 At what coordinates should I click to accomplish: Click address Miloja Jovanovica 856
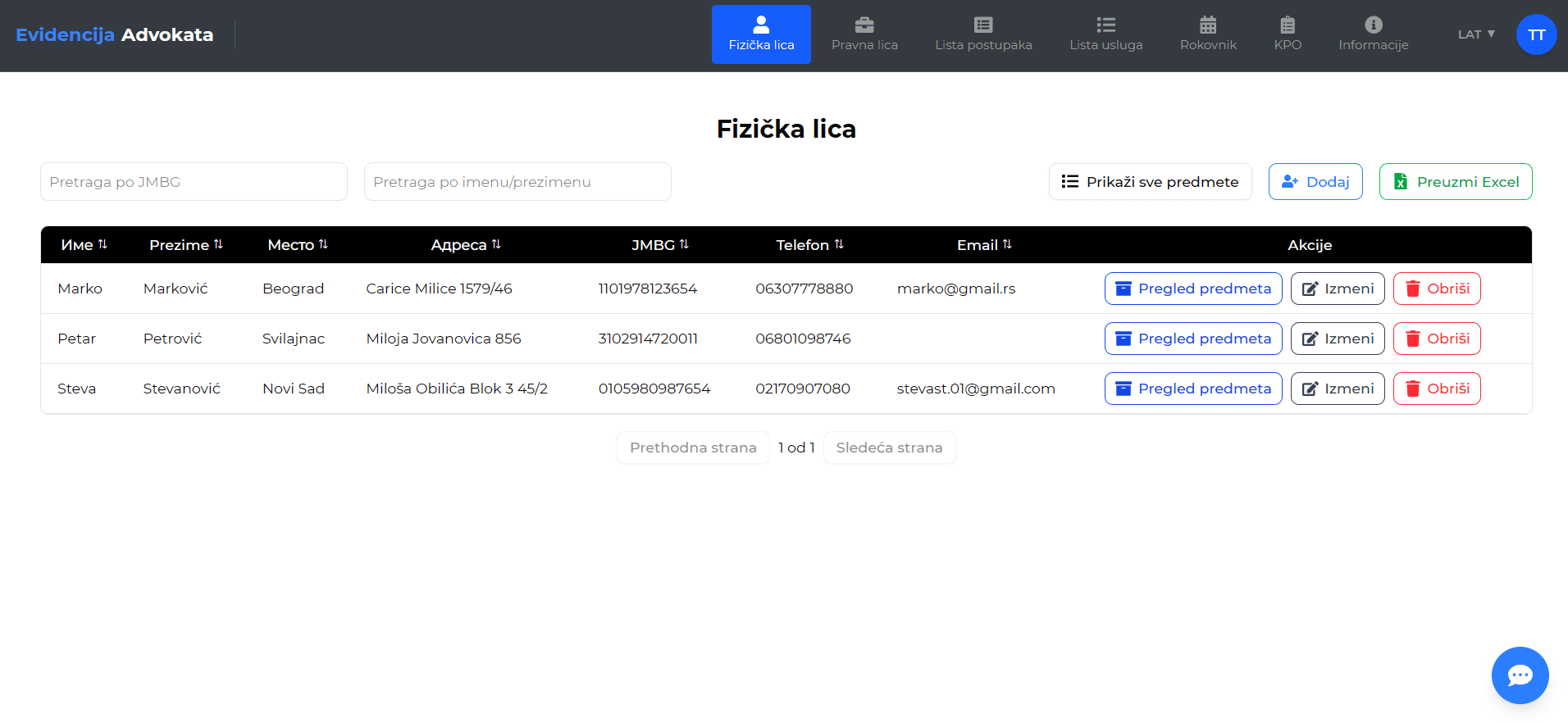pos(444,339)
